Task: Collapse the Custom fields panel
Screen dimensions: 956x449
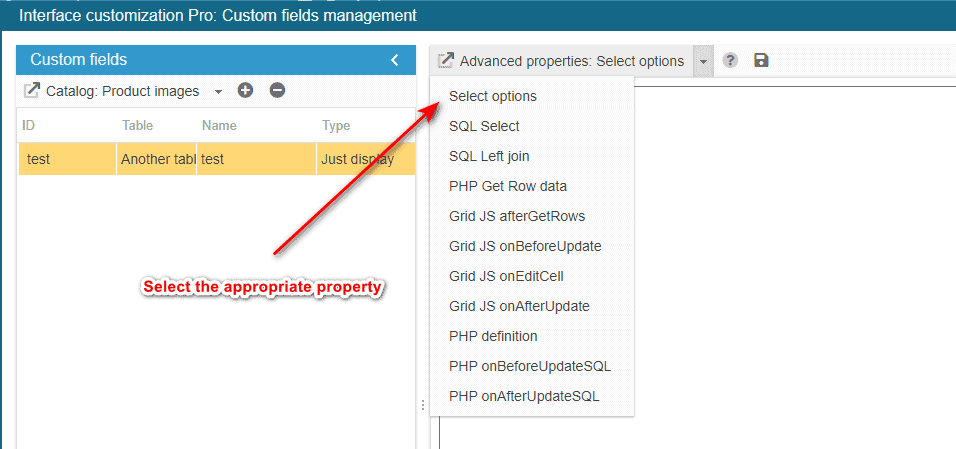Action: point(395,60)
